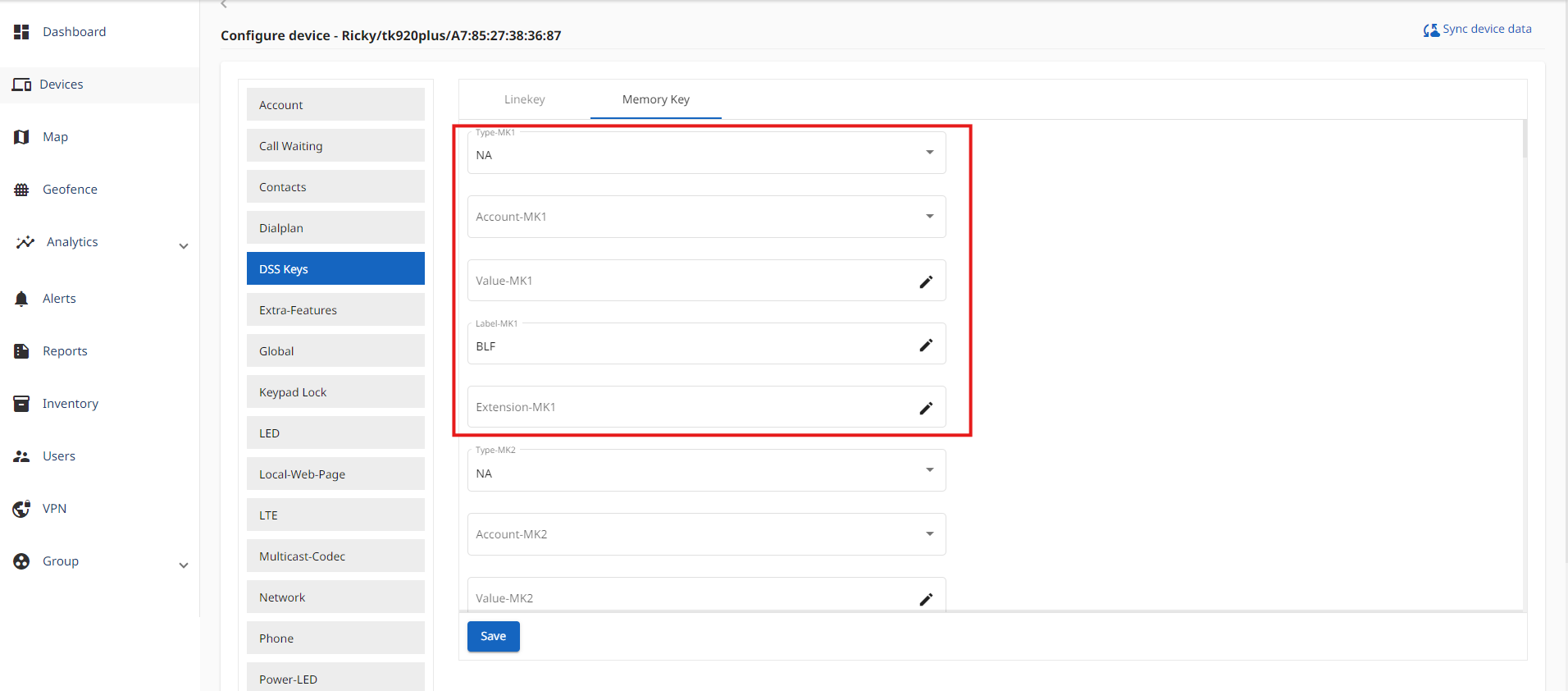This screenshot has width=1568, height=691.
Task: Switch to the Linekey tab
Action: 524,99
